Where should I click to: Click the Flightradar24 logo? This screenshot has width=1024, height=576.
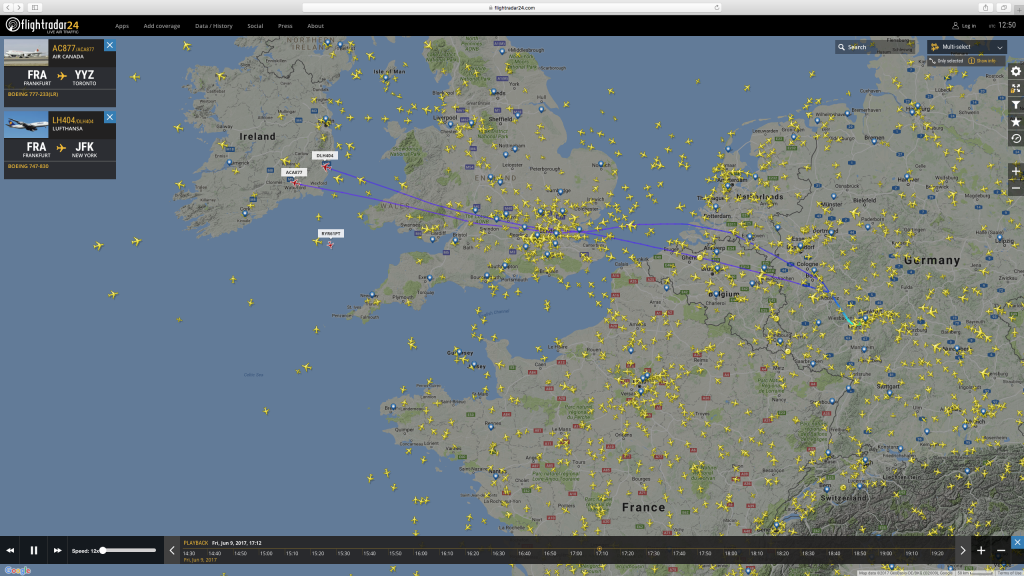point(42,26)
